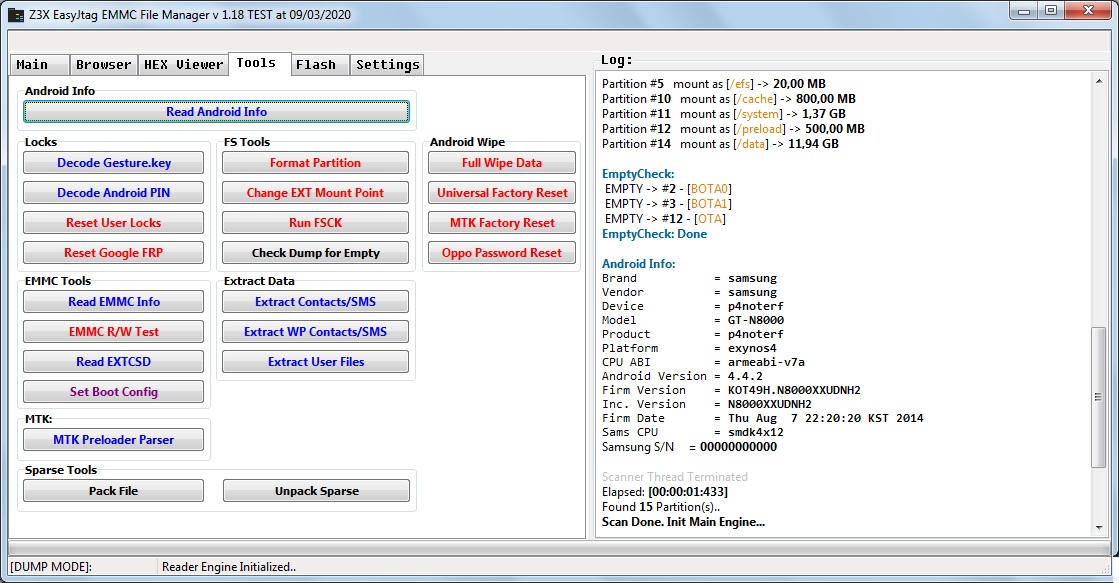Image resolution: width=1119 pixels, height=583 pixels.
Task: Select the Flash tab
Action: pyautogui.click(x=316, y=65)
